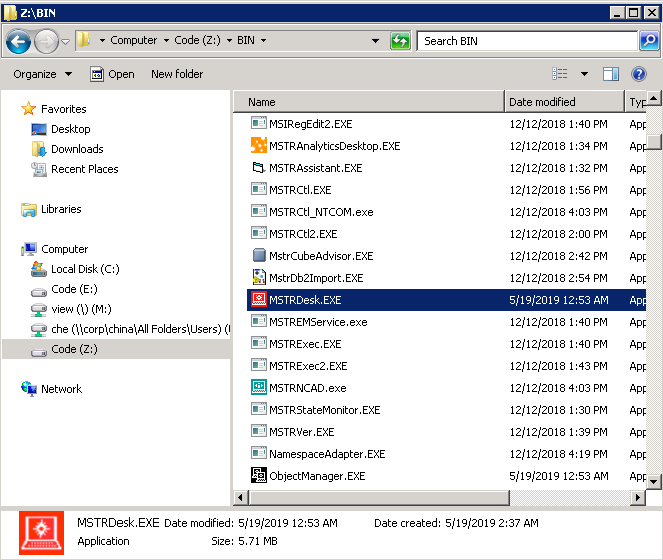The width and height of the screenshot is (663, 560).
Task: Click the large MSTRDesk thumbnail in details pane
Action: (x=41, y=533)
